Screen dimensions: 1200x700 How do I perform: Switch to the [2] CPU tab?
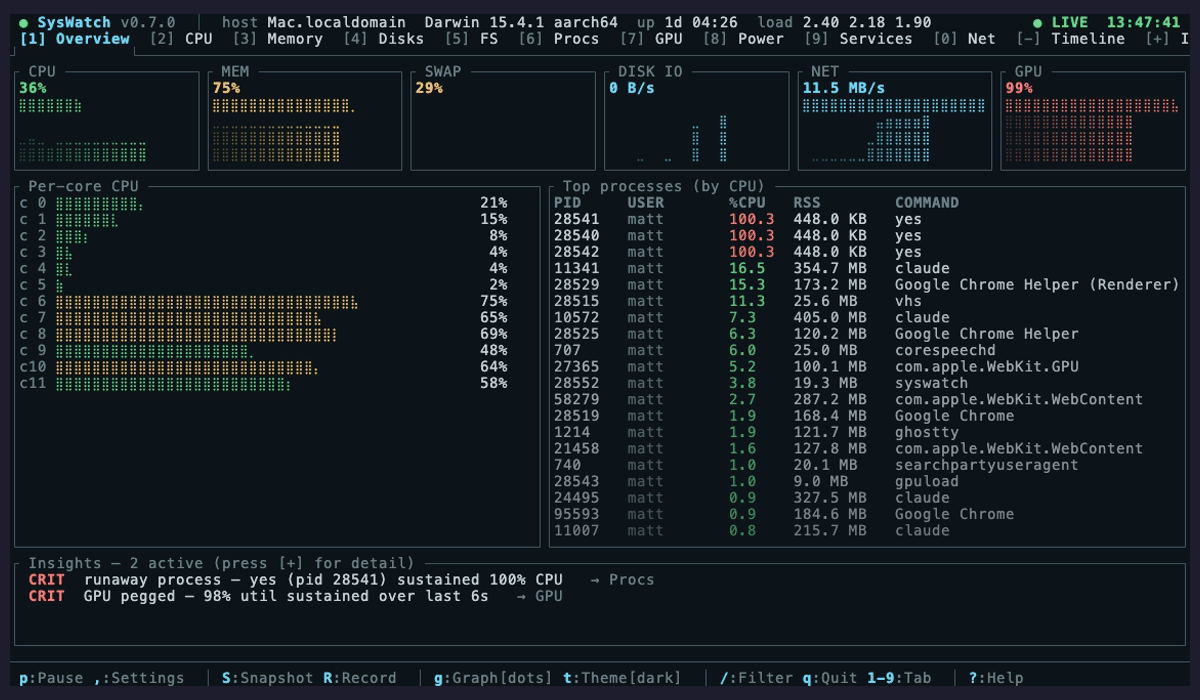pos(181,39)
